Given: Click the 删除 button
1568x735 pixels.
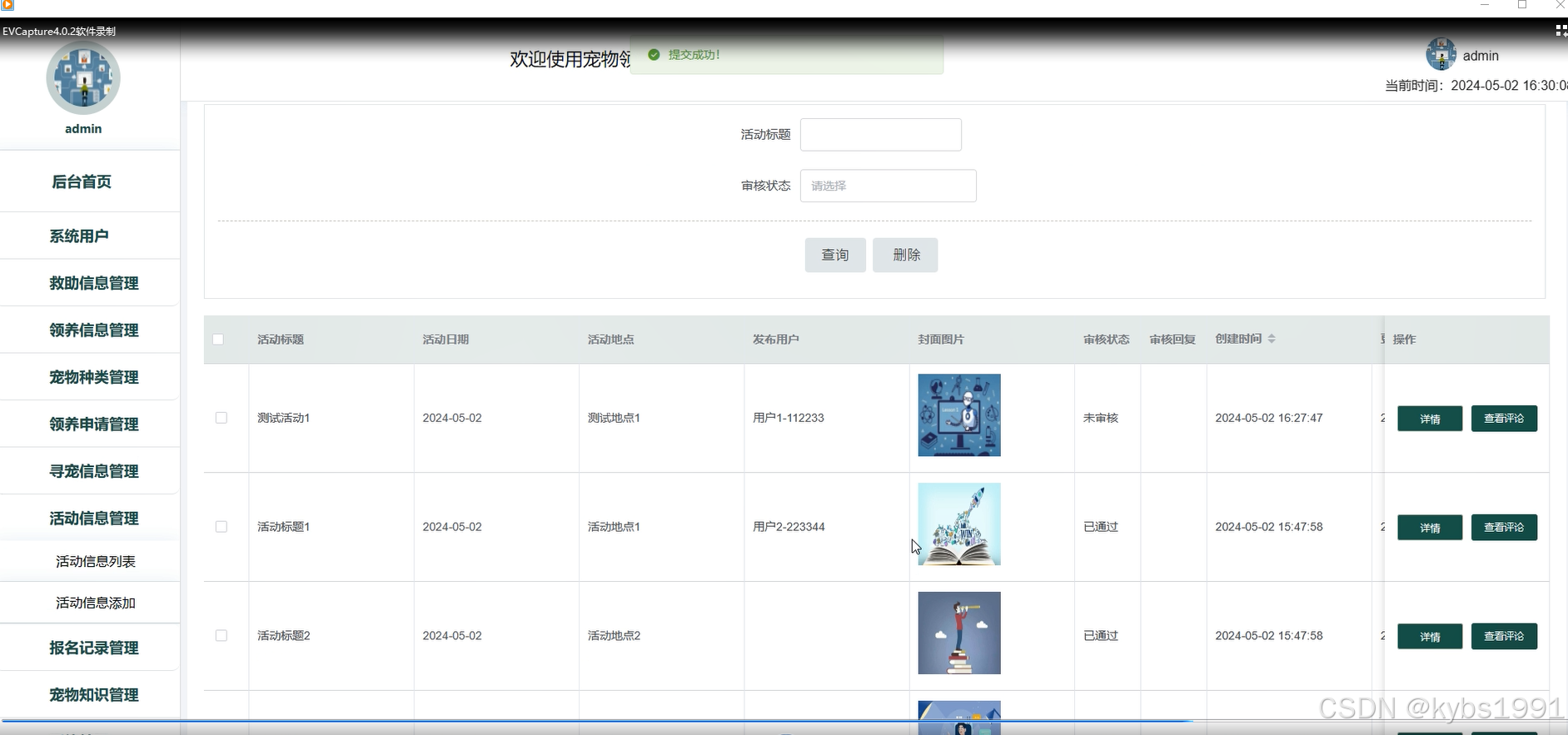Looking at the screenshot, I should click(905, 255).
